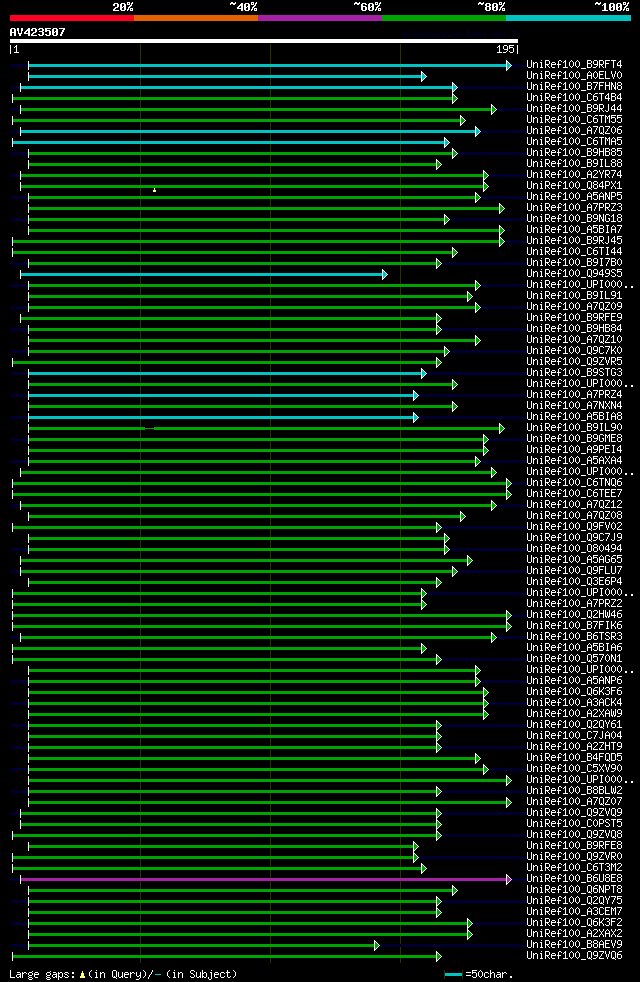Pick hit name UniRef100_Q570N1

574,659
